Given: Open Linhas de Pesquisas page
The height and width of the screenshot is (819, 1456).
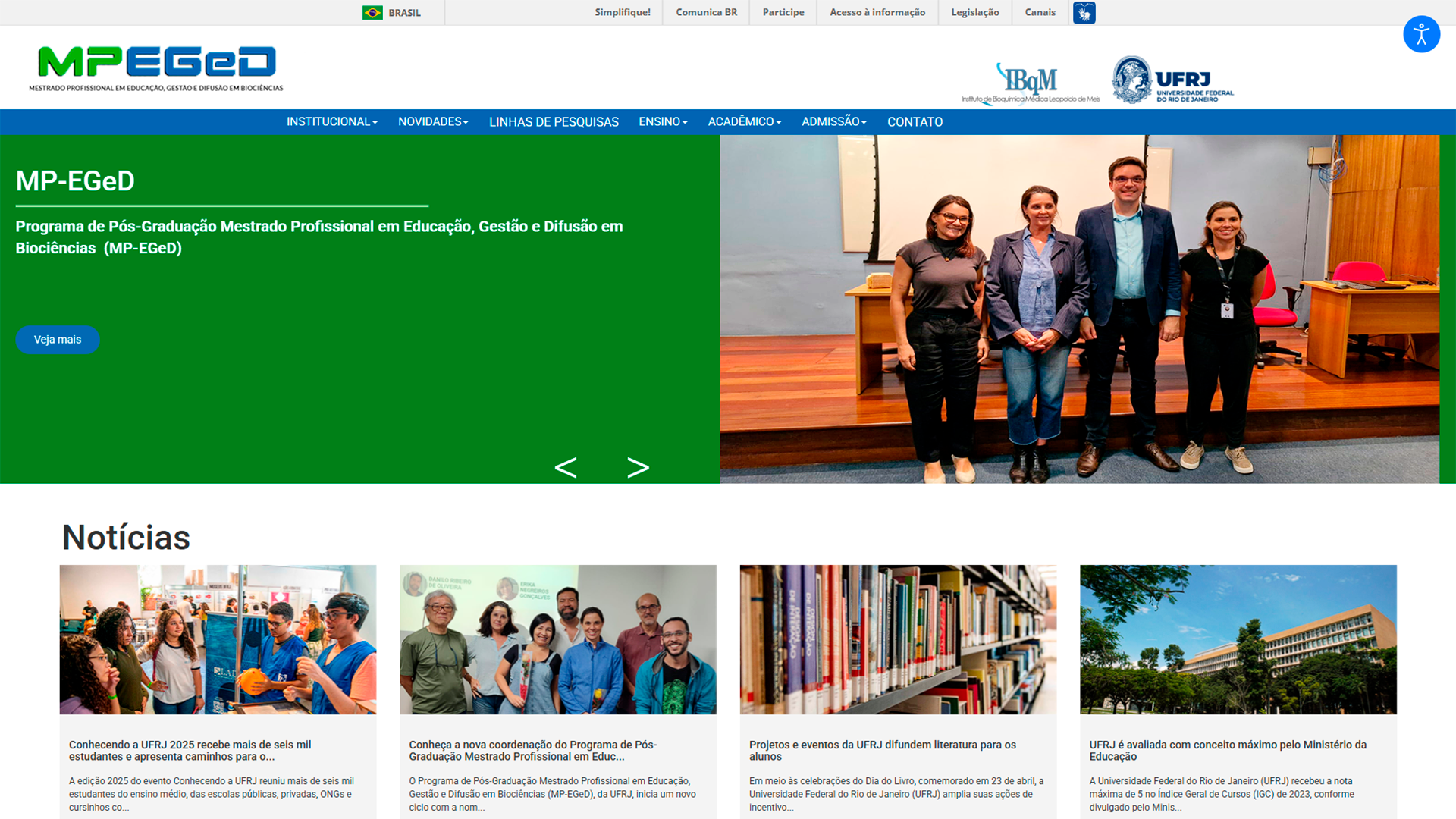Looking at the screenshot, I should [x=554, y=121].
